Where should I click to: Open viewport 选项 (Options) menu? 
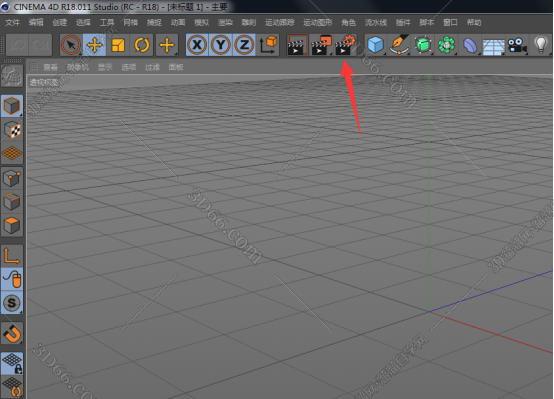[x=129, y=67]
